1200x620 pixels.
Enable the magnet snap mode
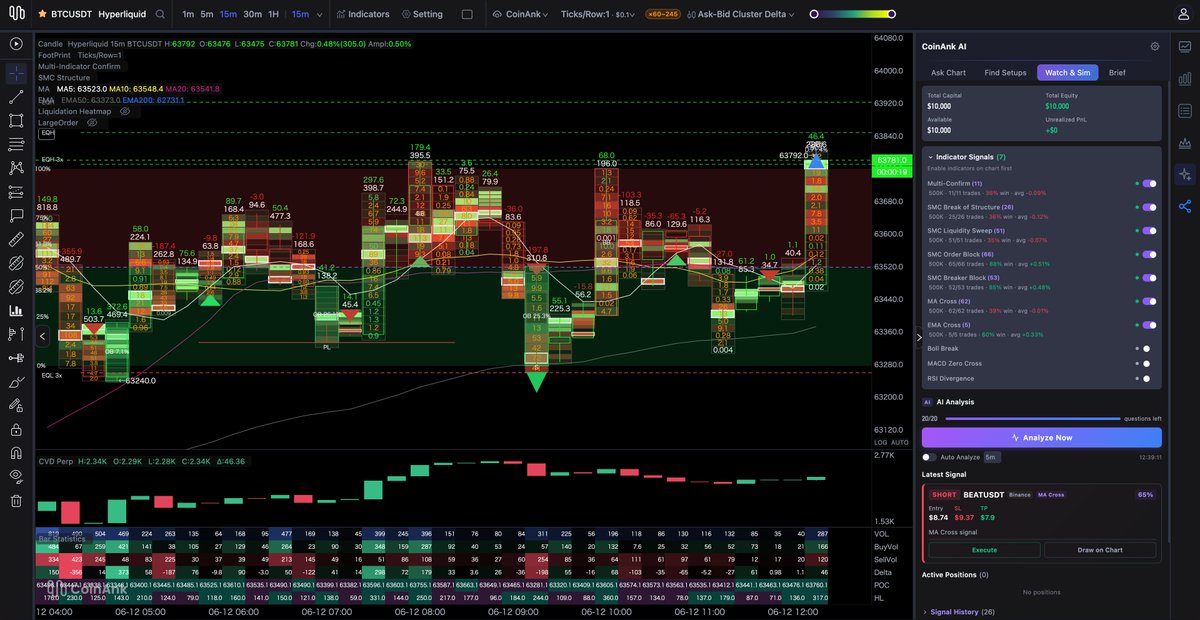pos(16,453)
